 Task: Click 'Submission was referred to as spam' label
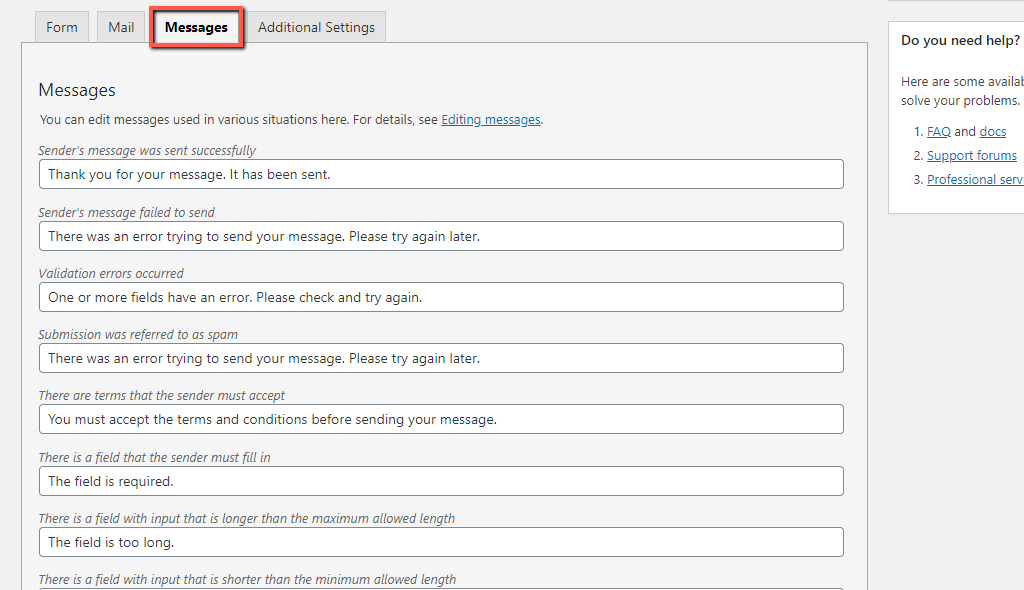138,335
